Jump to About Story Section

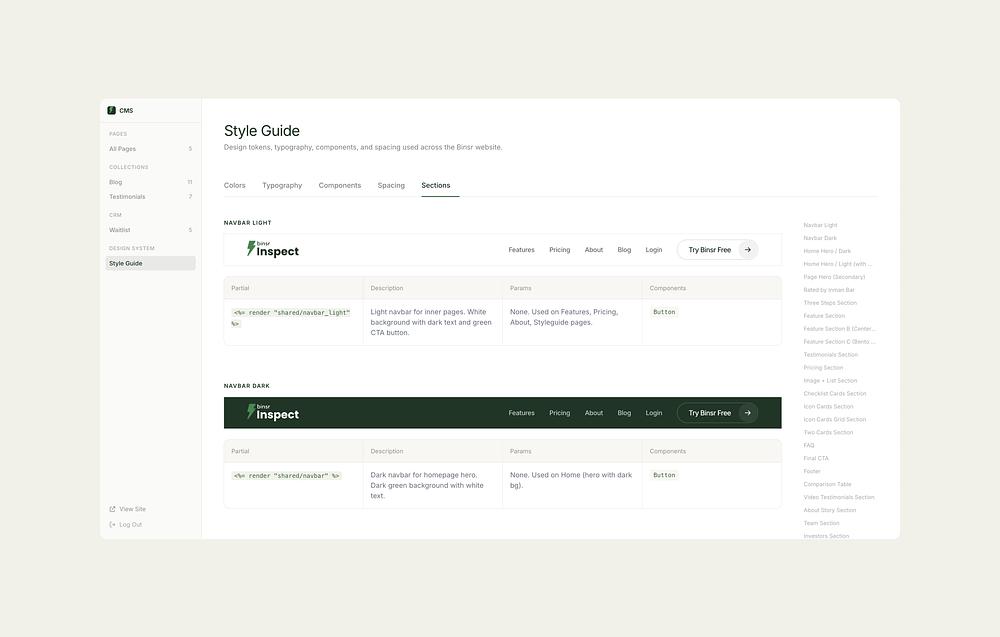(x=830, y=510)
